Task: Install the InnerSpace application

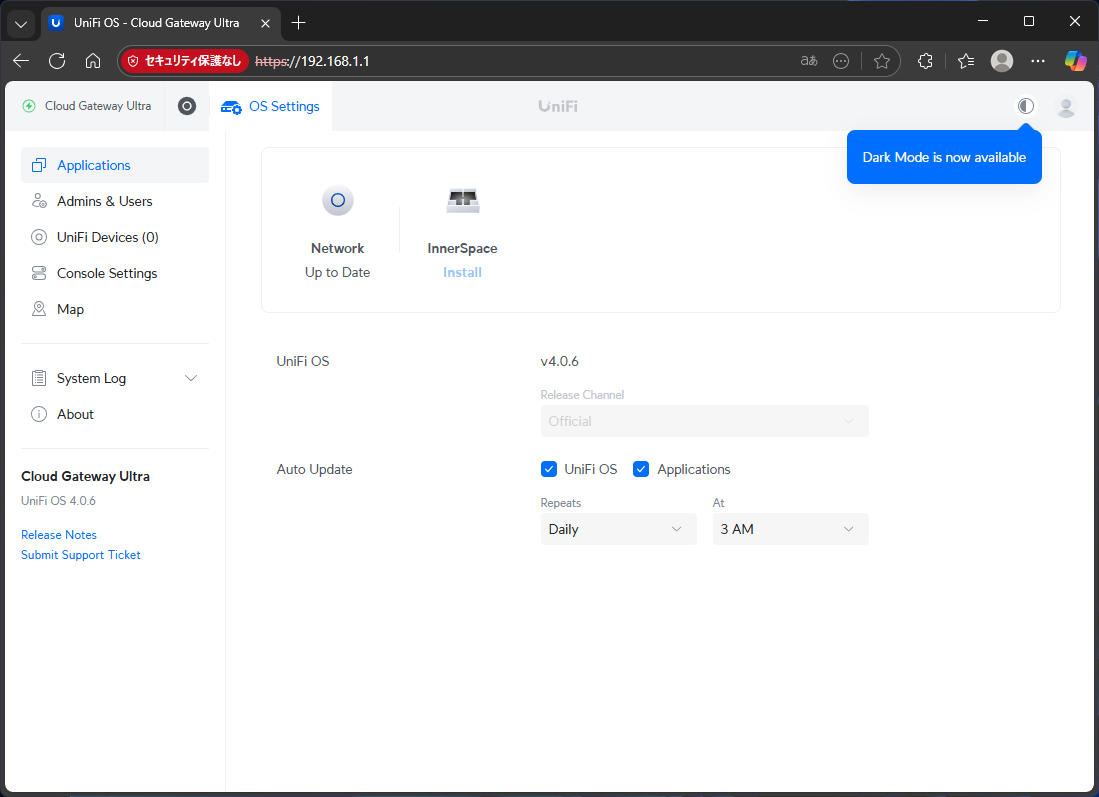Action: pyautogui.click(x=462, y=272)
